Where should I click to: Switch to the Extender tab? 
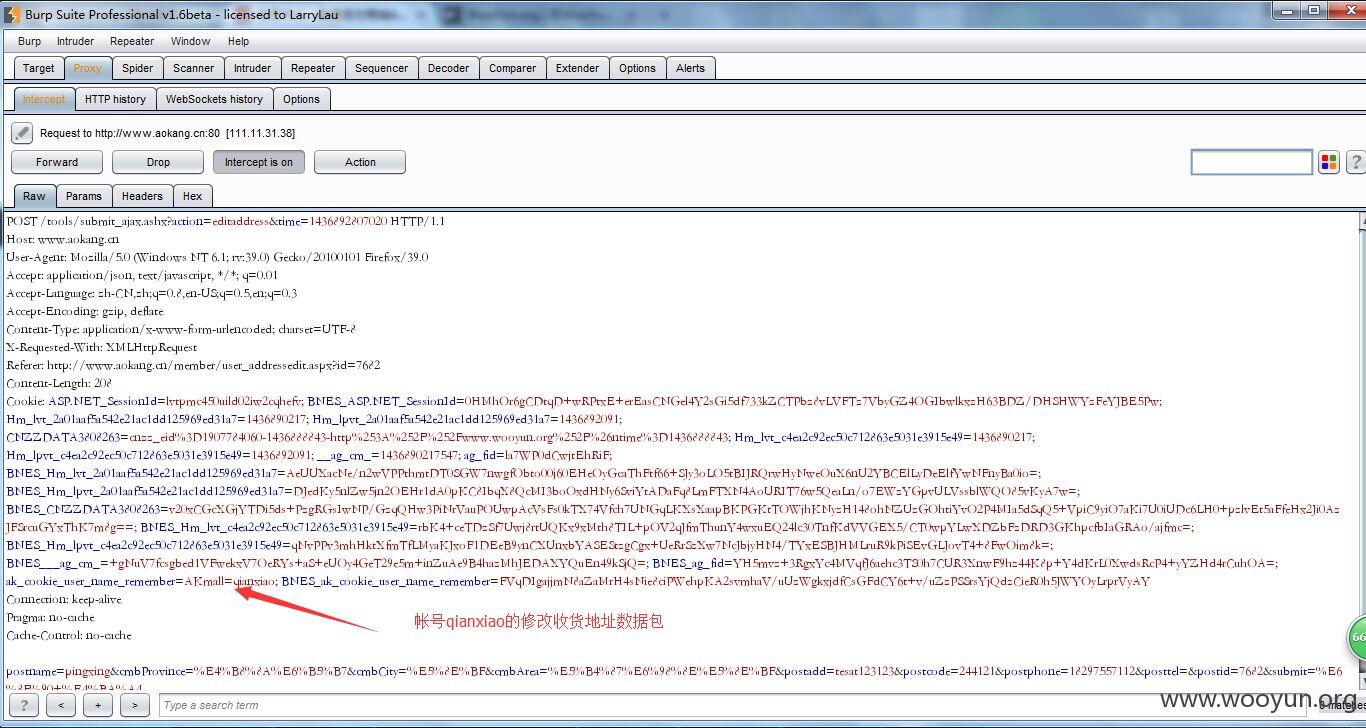(x=578, y=68)
